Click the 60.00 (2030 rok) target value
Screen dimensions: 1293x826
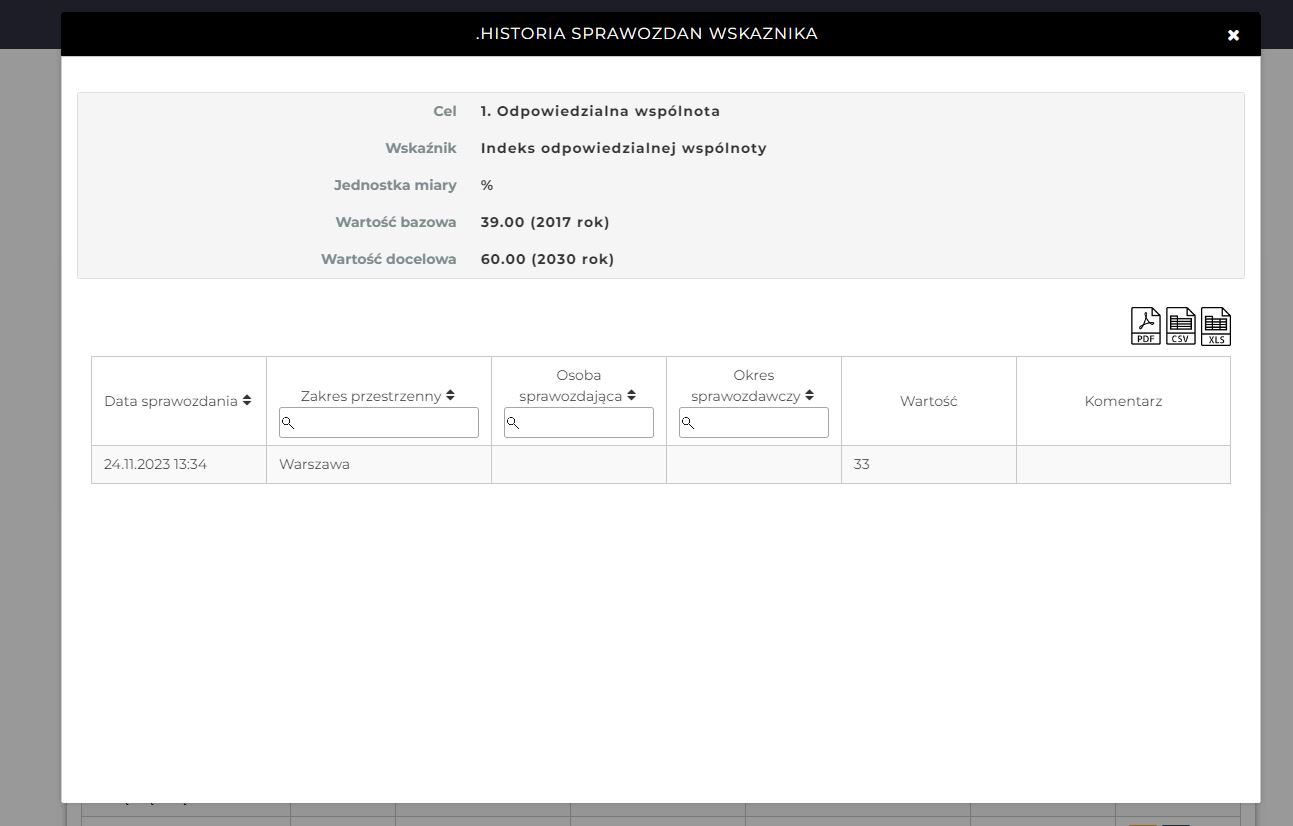547,259
